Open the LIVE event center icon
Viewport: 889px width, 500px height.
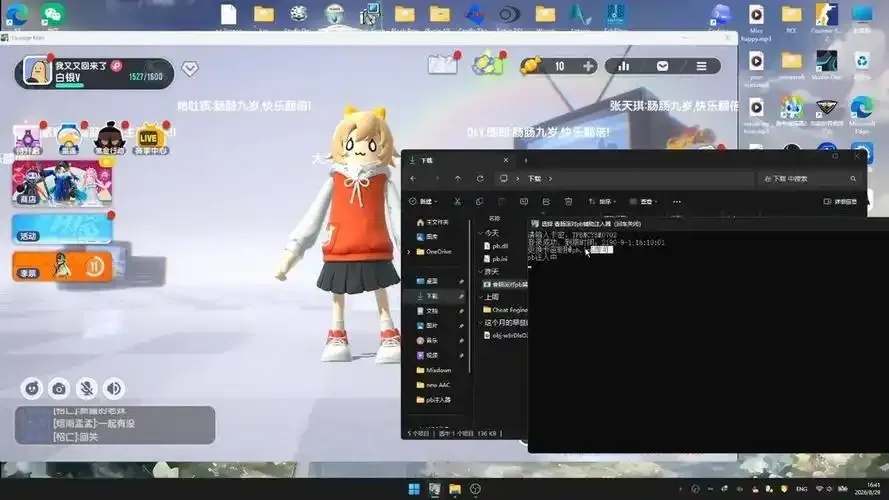tap(150, 138)
